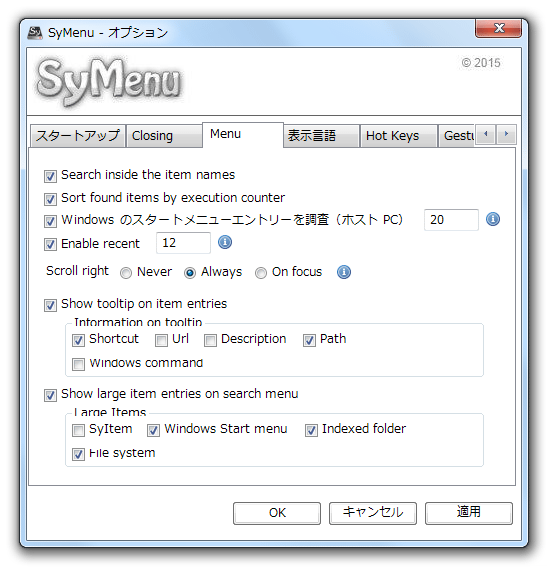Select the Never scroll right option
The width and height of the screenshot is (551, 569).
126,273
